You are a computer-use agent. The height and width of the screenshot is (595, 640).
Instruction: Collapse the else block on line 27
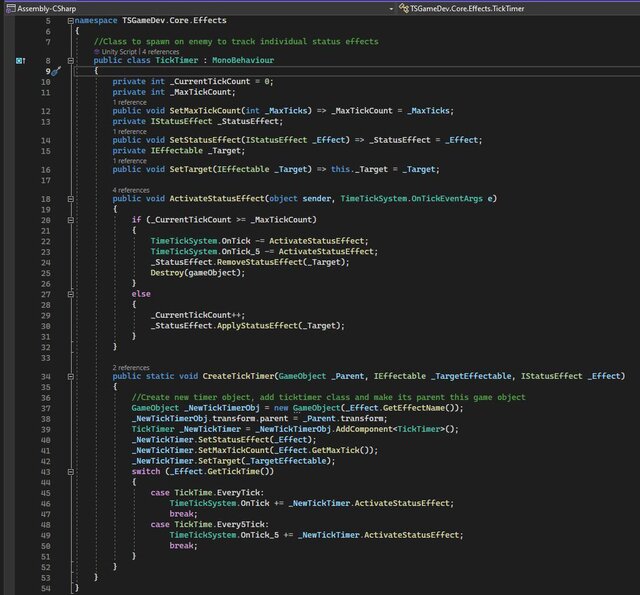pyautogui.click(x=71, y=294)
